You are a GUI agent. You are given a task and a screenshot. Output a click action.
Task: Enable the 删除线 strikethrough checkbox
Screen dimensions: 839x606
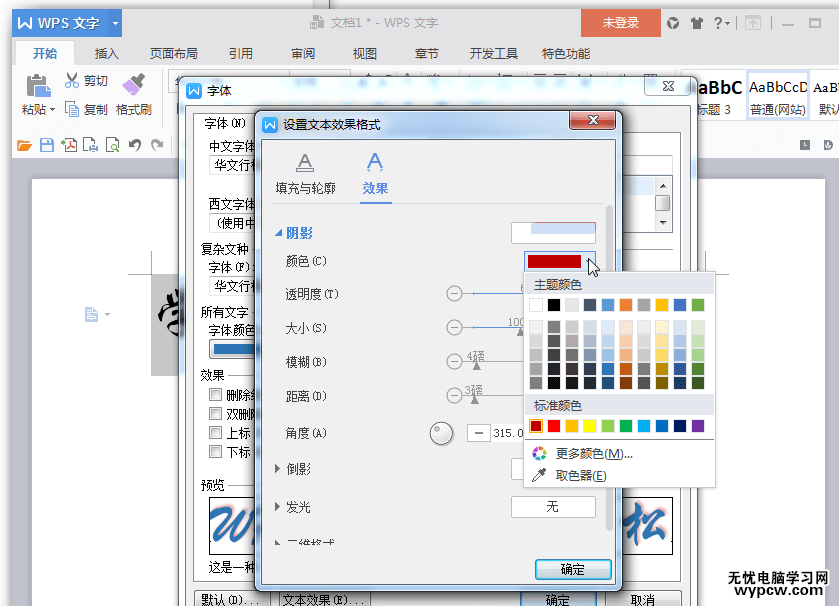214,393
